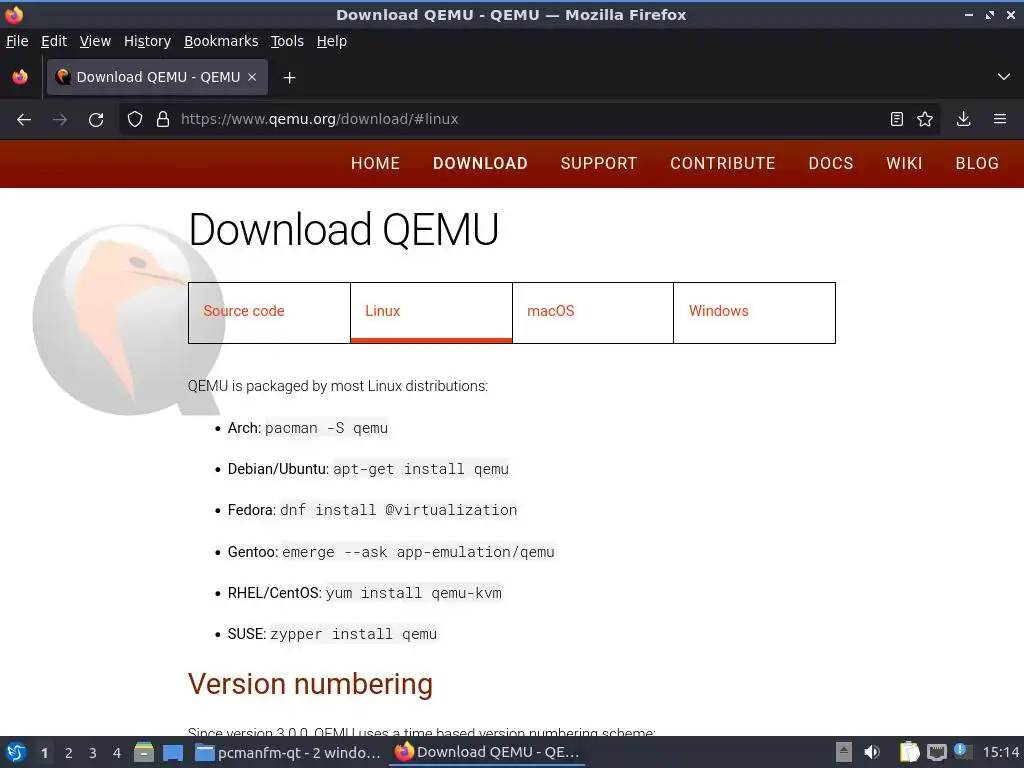This screenshot has width=1024, height=768.
Task: Click the 'dnf install @virtualization' command
Action: (x=398, y=510)
